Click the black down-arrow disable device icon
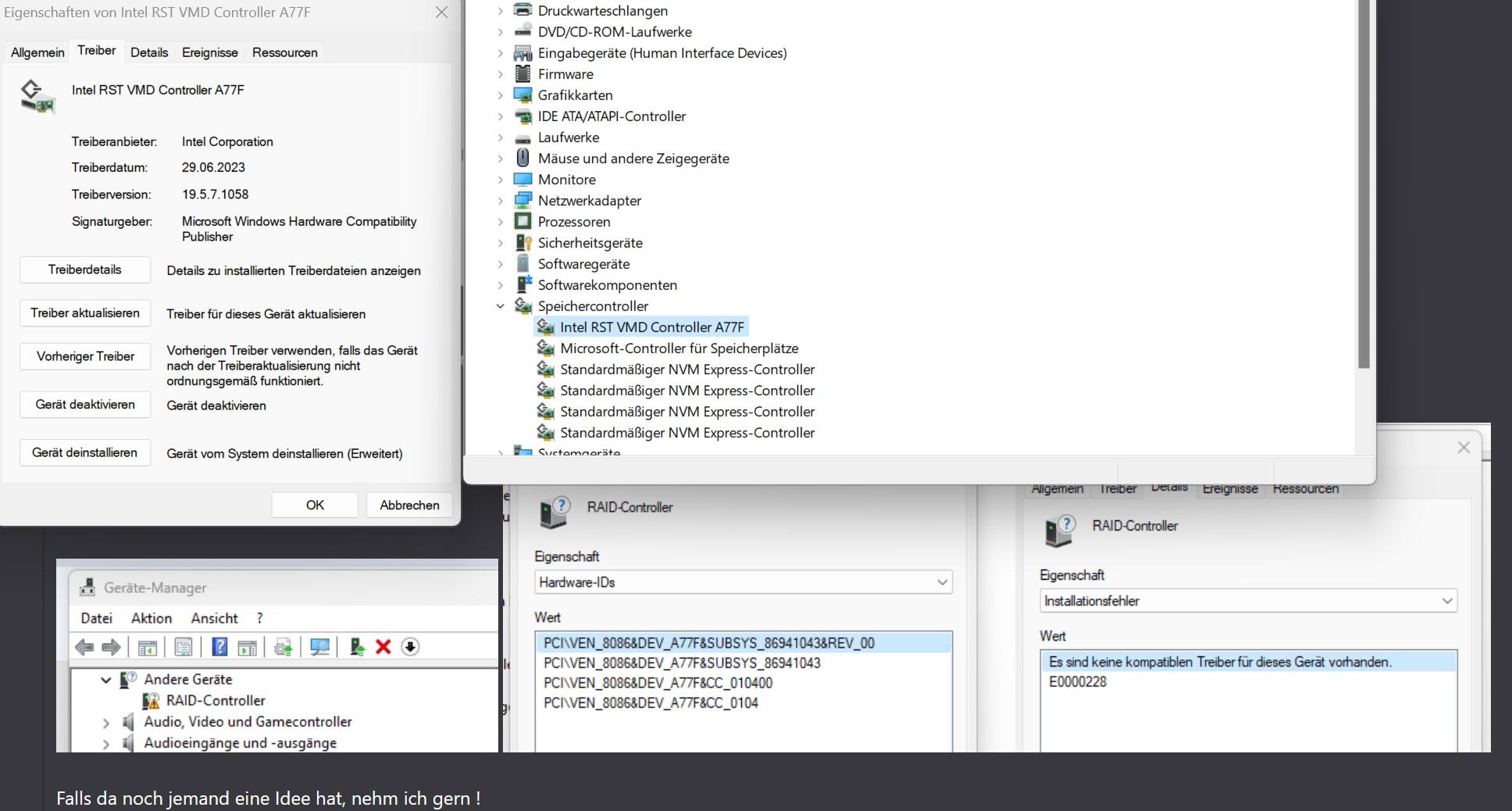The width and height of the screenshot is (1512, 811). 410,647
